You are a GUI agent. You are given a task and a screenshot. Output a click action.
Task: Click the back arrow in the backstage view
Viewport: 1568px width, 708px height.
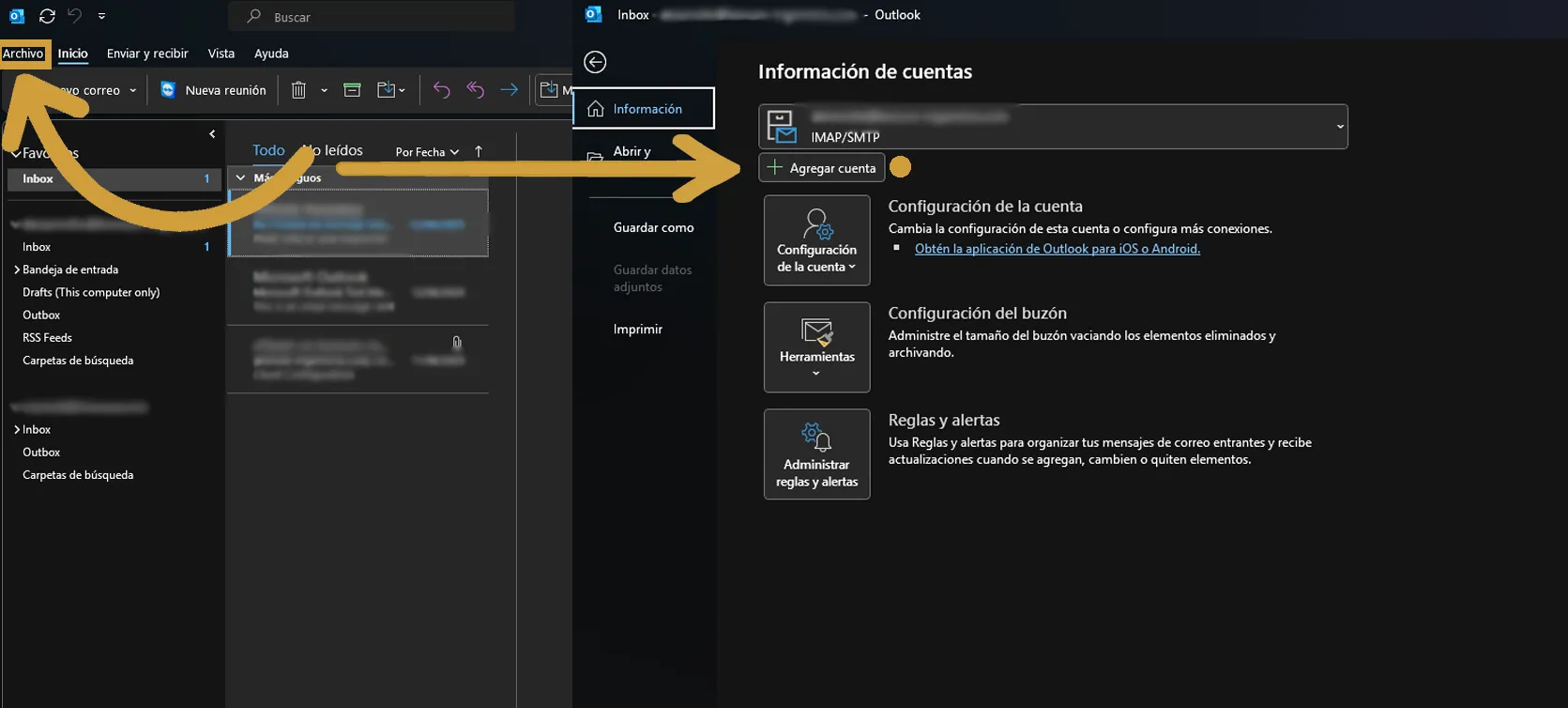coord(595,62)
